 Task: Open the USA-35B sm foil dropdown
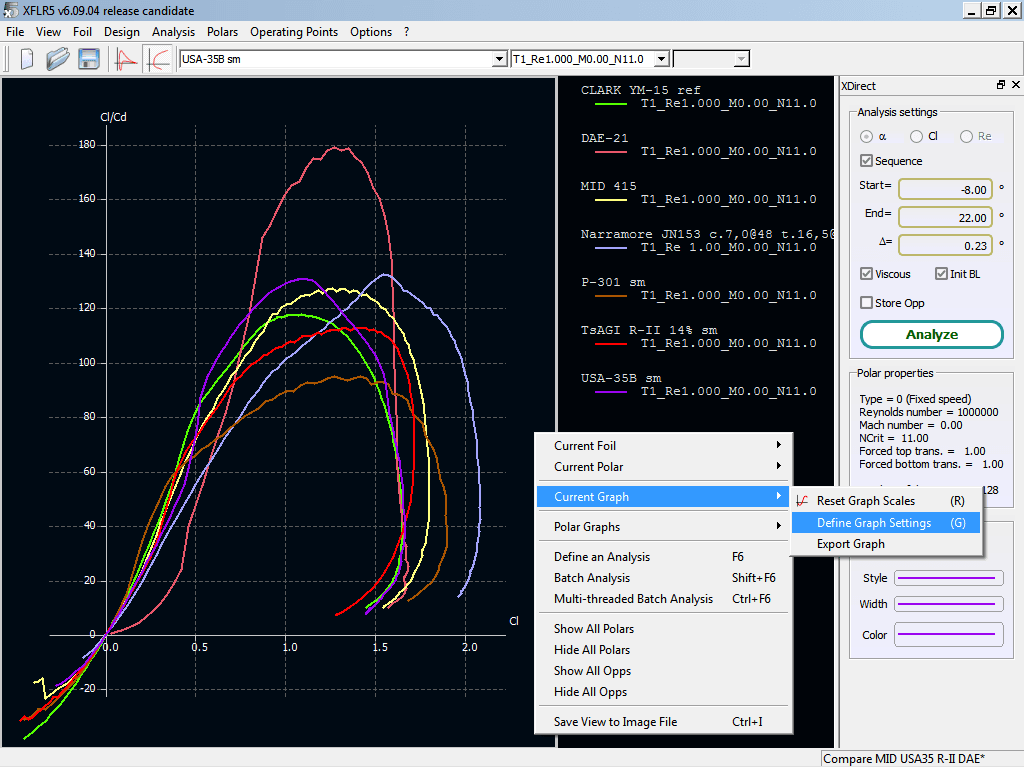pos(500,60)
